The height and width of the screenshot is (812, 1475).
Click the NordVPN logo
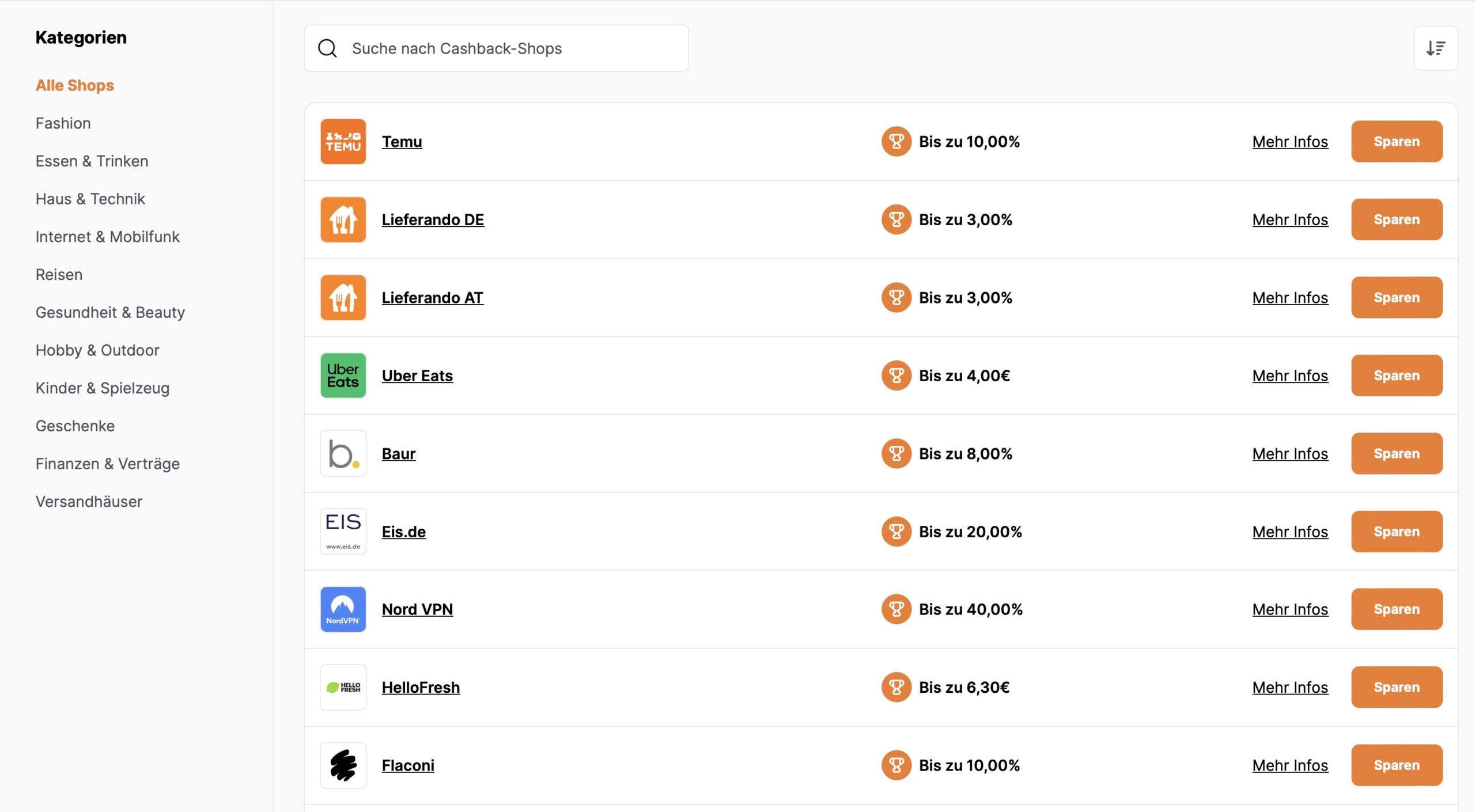point(343,609)
